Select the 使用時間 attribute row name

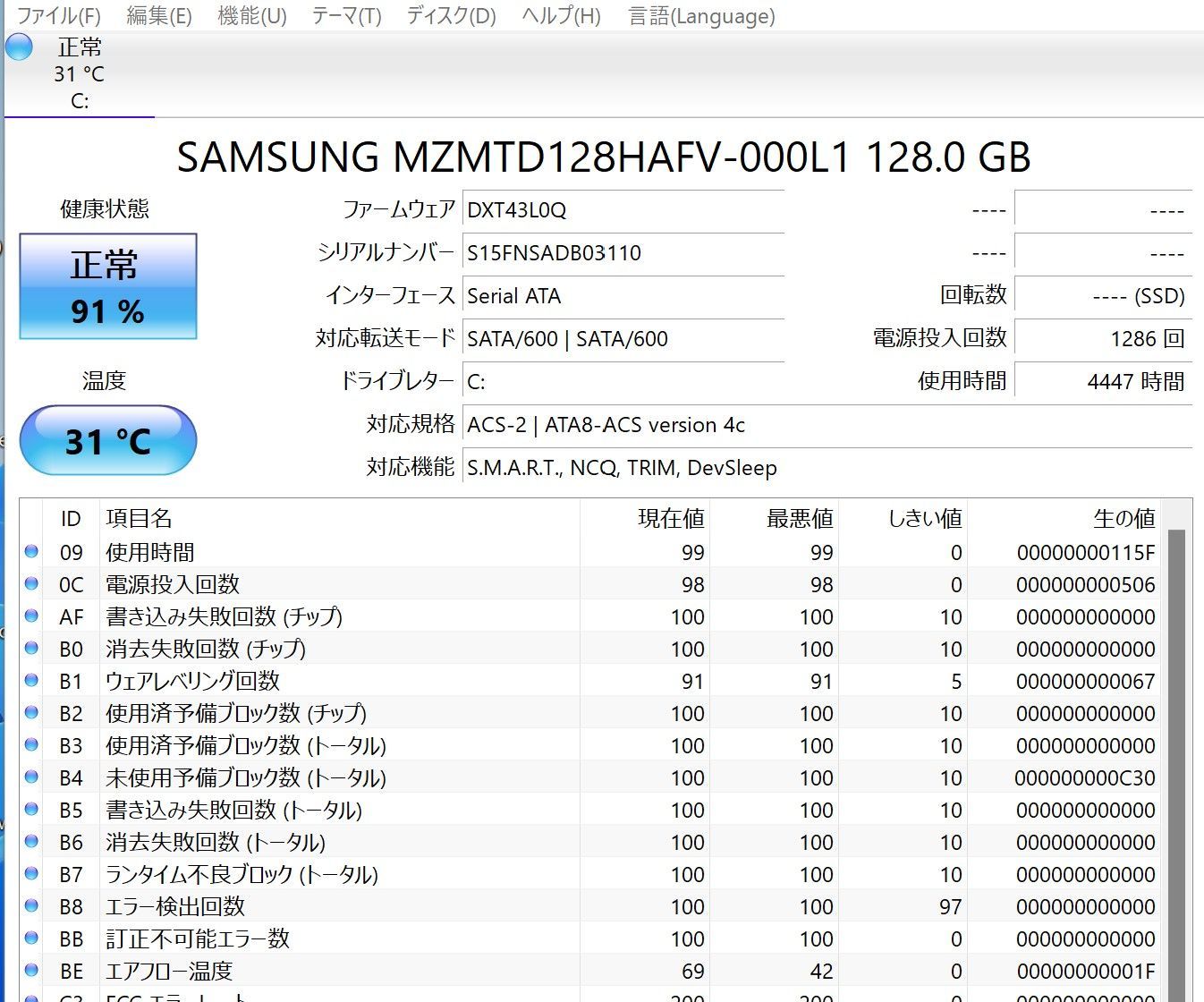click(x=149, y=552)
